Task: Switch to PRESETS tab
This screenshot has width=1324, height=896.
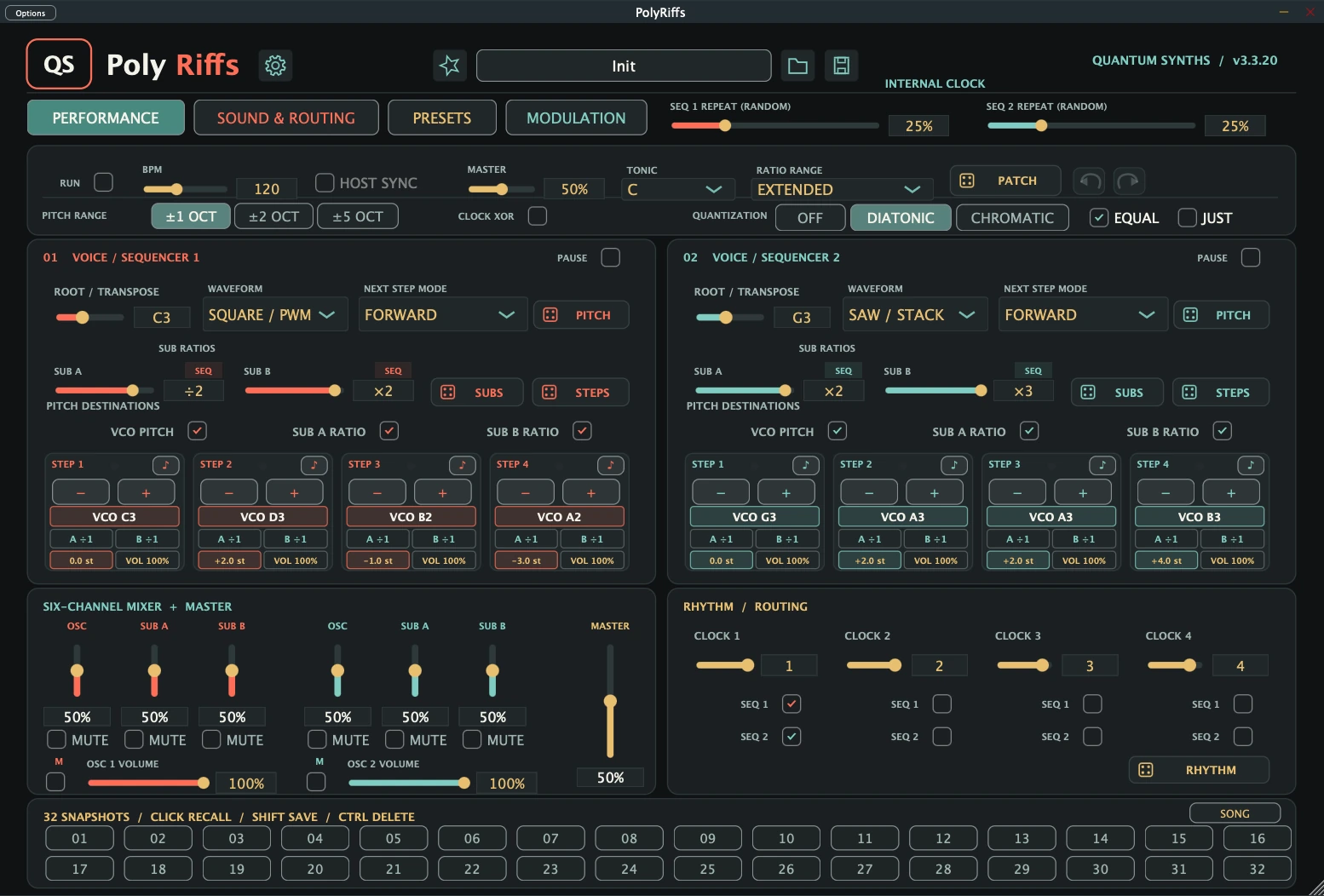Action: pyautogui.click(x=442, y=118)
